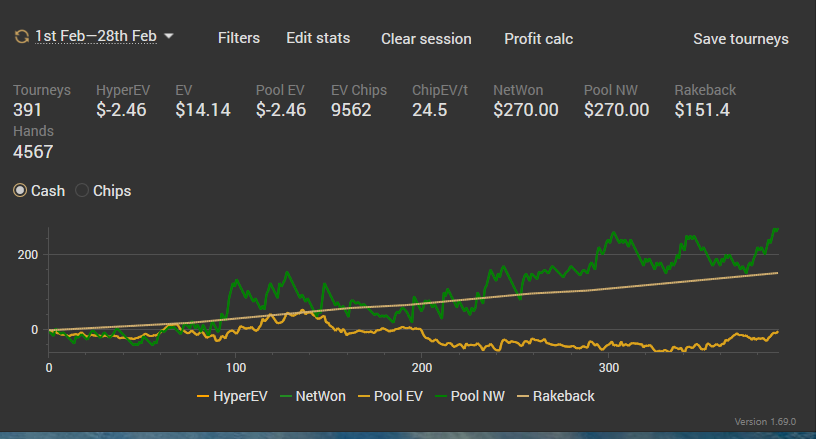Click the NetWon $270.00 stat
Viewport: 816px width, 439px height.
coord(526,100)
